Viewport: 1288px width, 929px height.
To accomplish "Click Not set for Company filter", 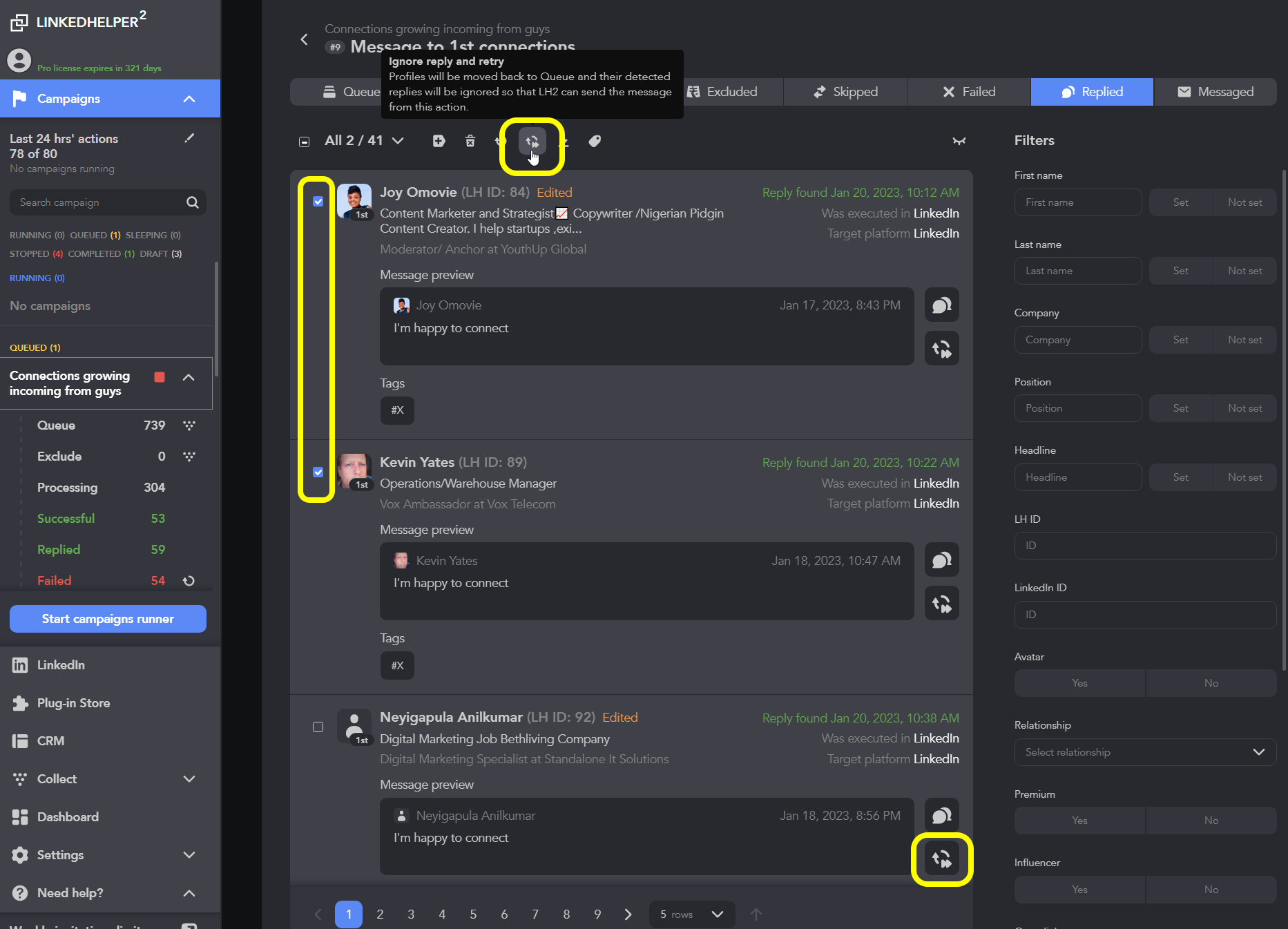I will click(x=1244, y=340).
